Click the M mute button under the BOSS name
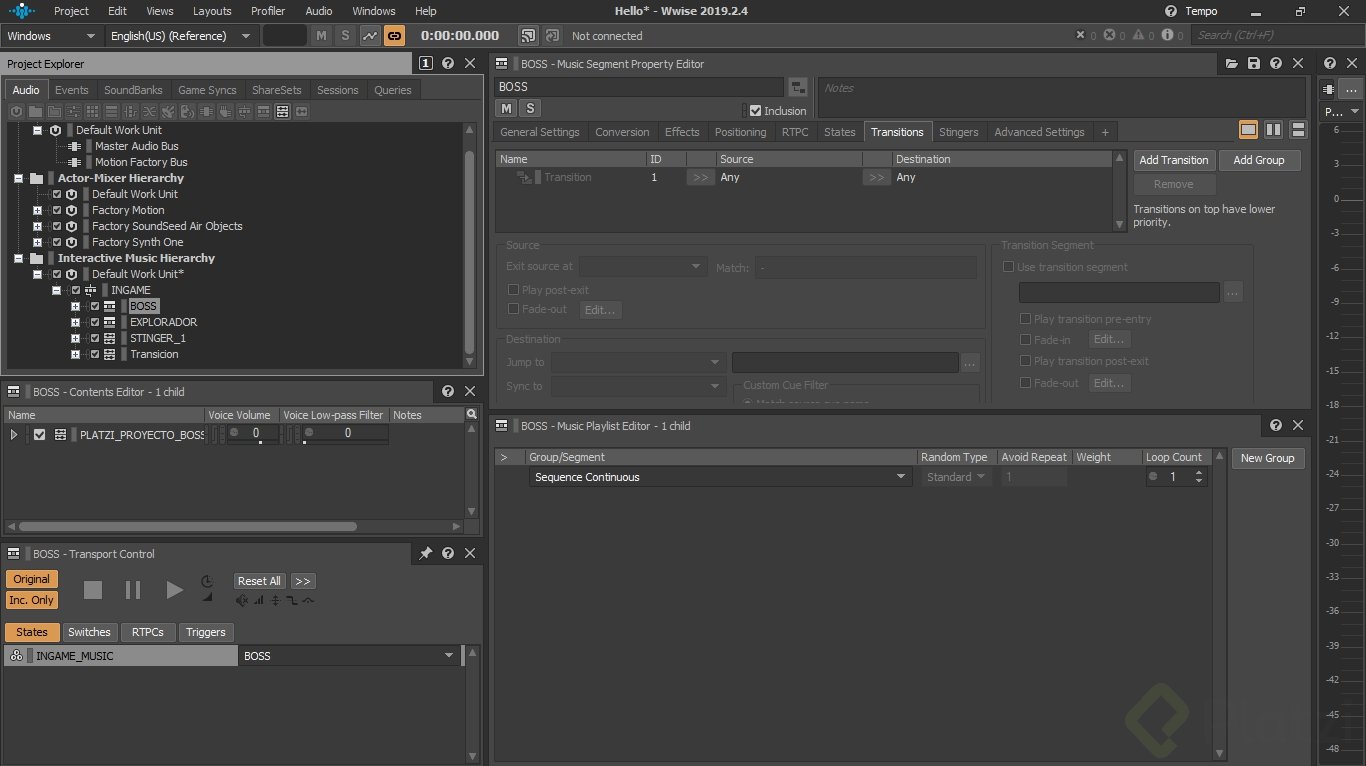This screenshot has height=766, width=1366. pyautogui.click(x=507, y=109)
